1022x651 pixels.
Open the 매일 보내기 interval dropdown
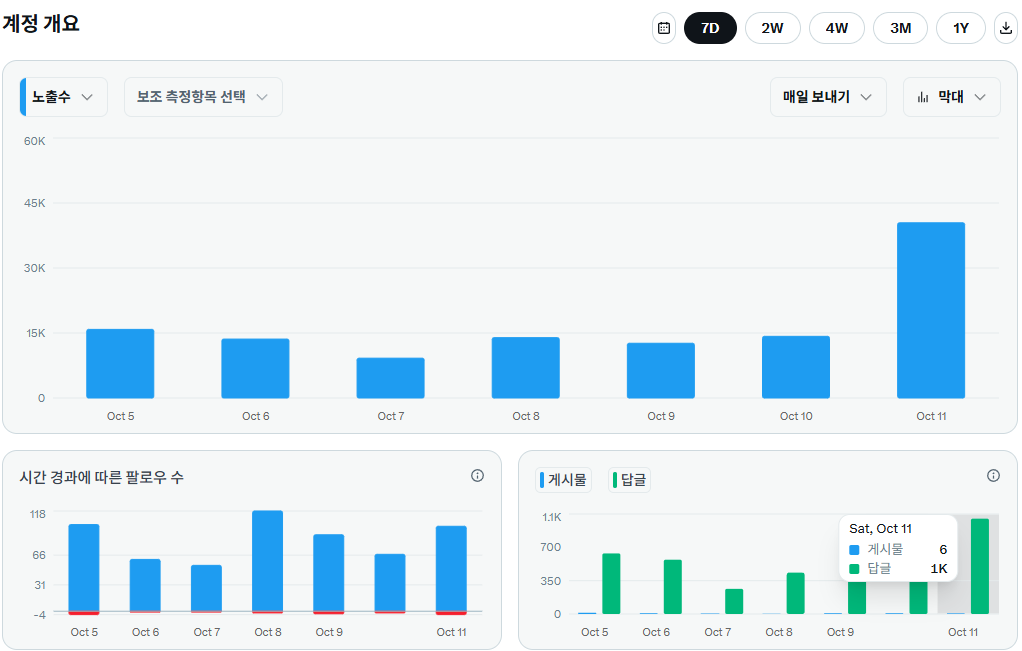coord(828,97)
